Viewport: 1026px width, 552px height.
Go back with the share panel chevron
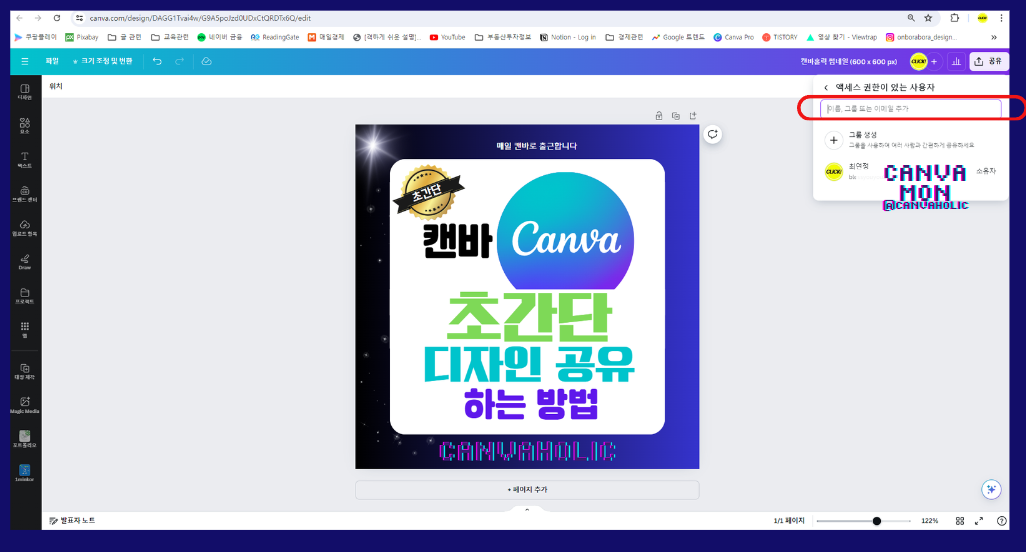[826, 88]
